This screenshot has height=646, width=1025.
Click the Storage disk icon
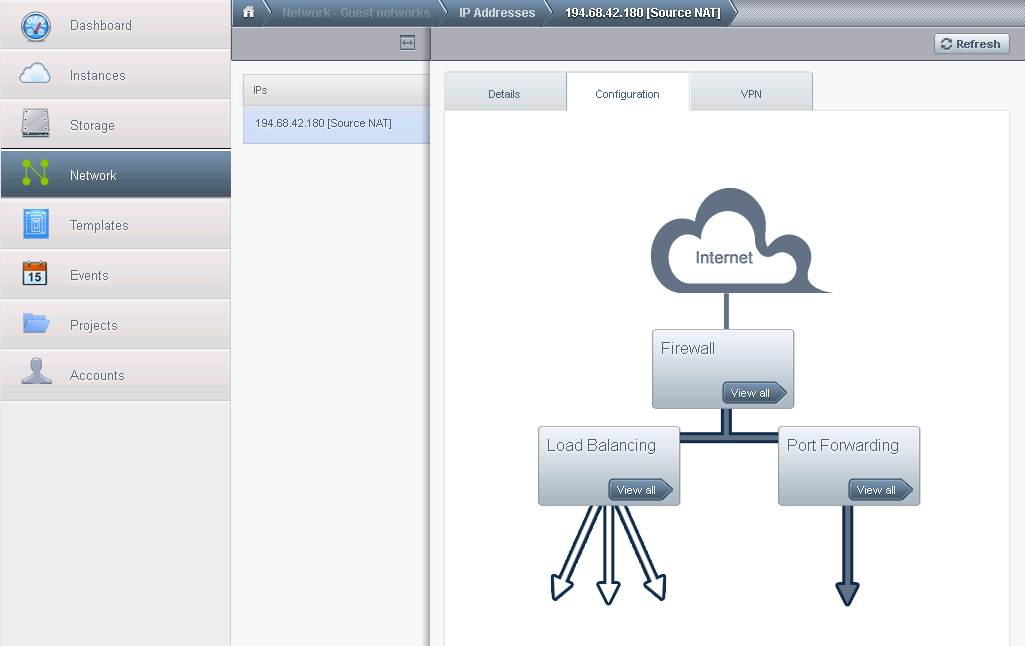35,125
